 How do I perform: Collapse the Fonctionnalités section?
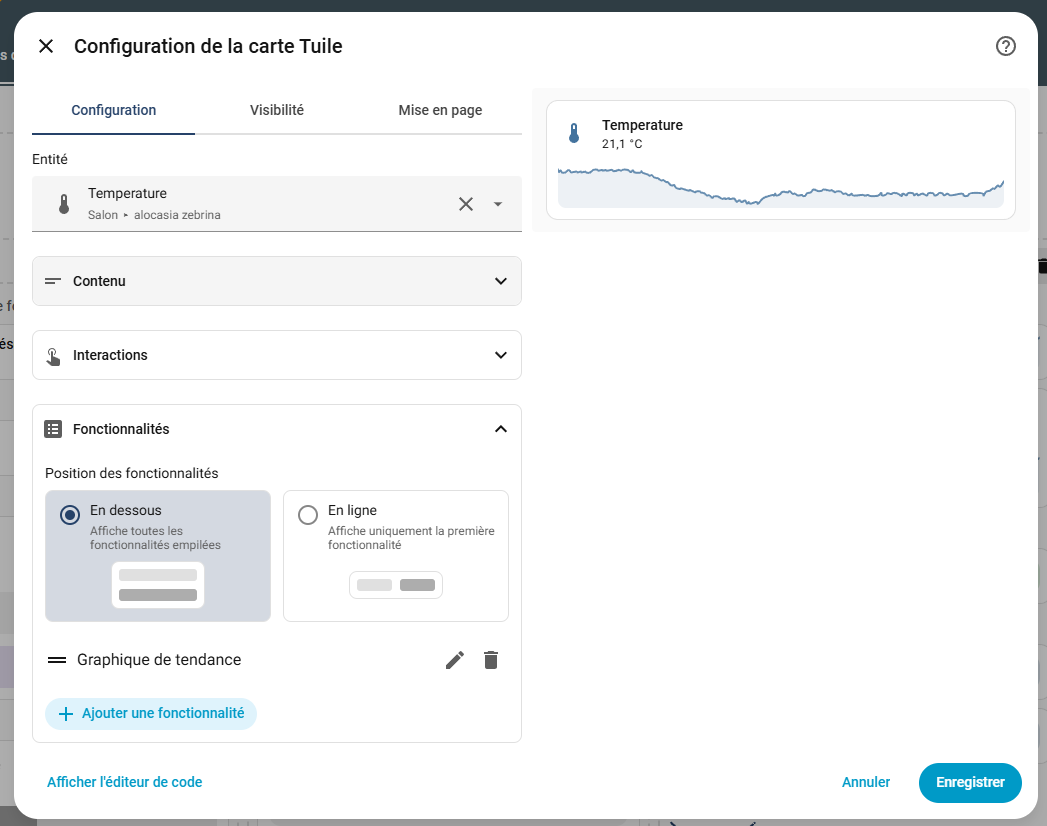pyautogui.click(x=501, y=429)
